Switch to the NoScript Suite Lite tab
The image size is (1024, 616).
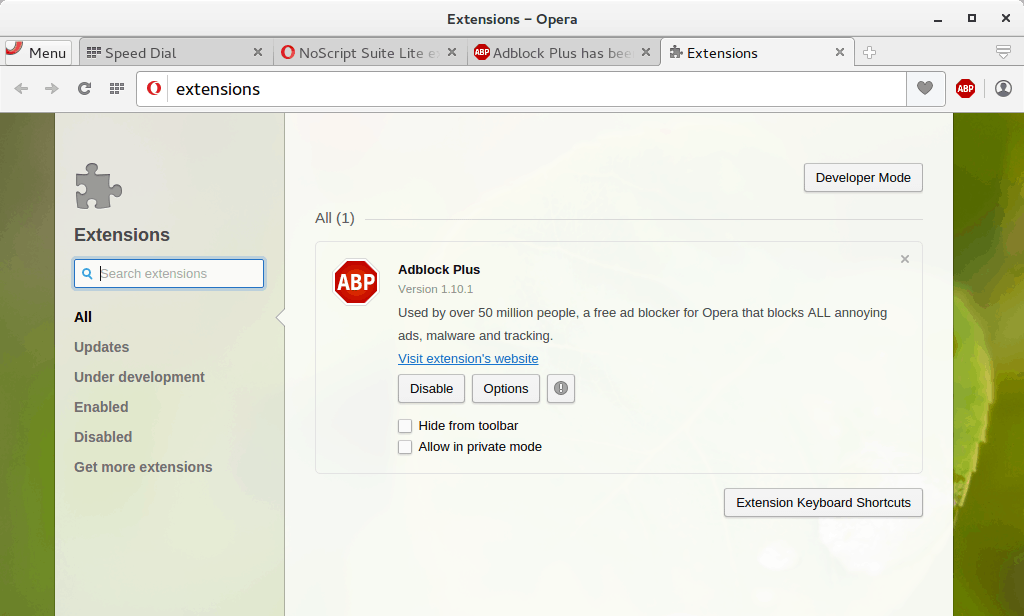point(369,52)
